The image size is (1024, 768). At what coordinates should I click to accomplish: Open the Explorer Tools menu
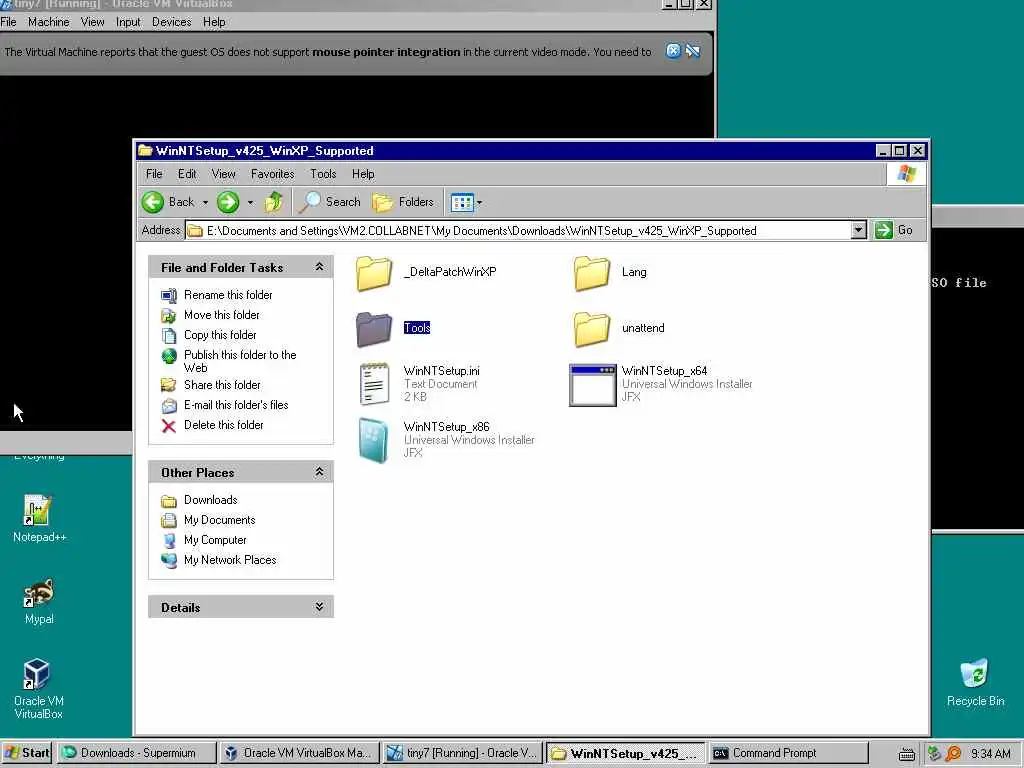[323, 174]
